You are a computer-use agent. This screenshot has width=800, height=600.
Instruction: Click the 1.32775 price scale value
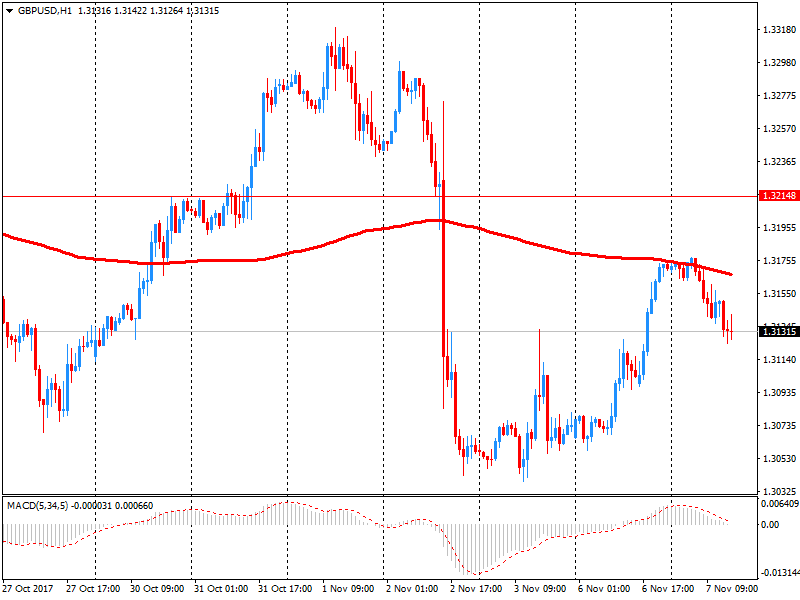click(779, 96)
